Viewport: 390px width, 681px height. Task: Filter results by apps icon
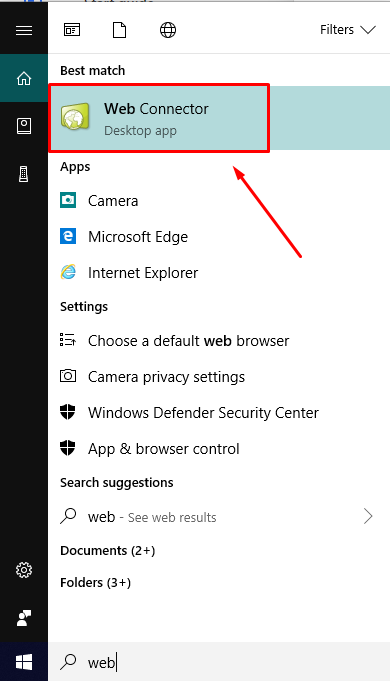pyautogui.click(x=72, y=30)
